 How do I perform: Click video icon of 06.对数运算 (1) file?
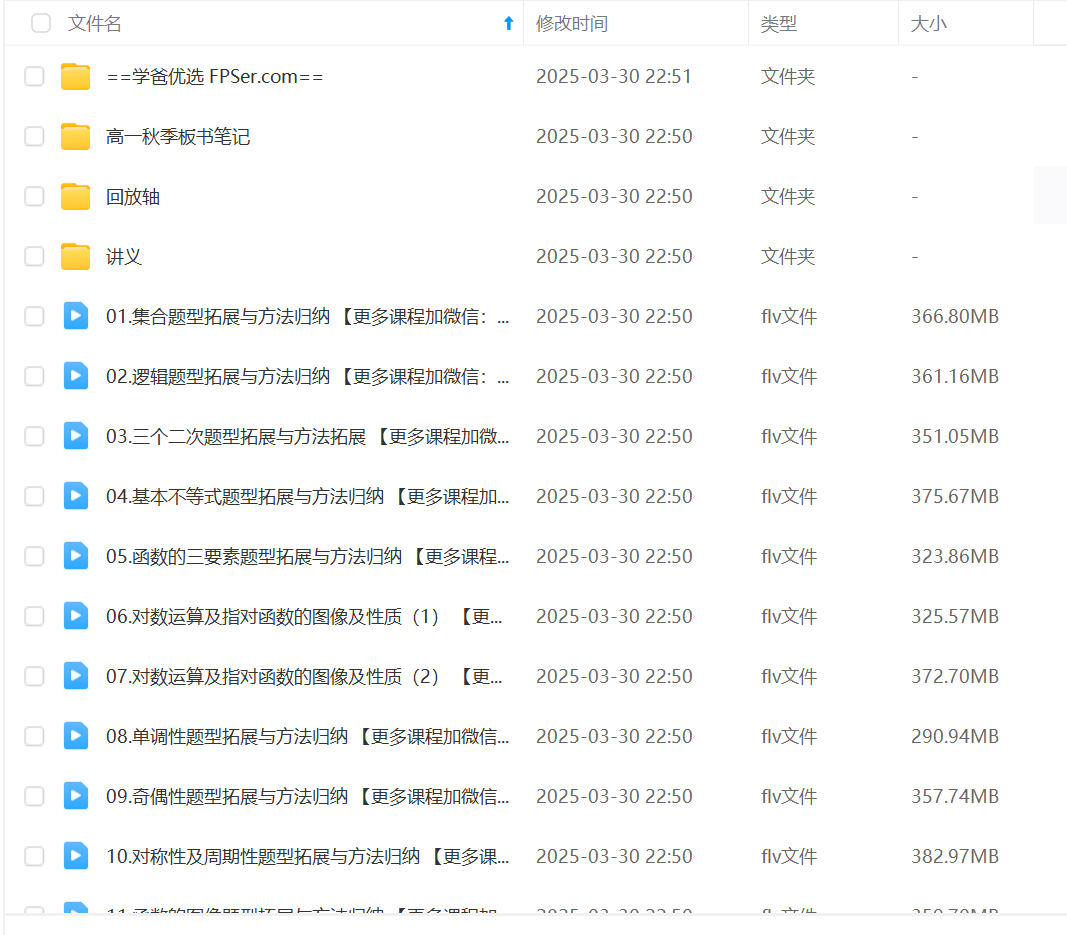(x=76, y=616)
